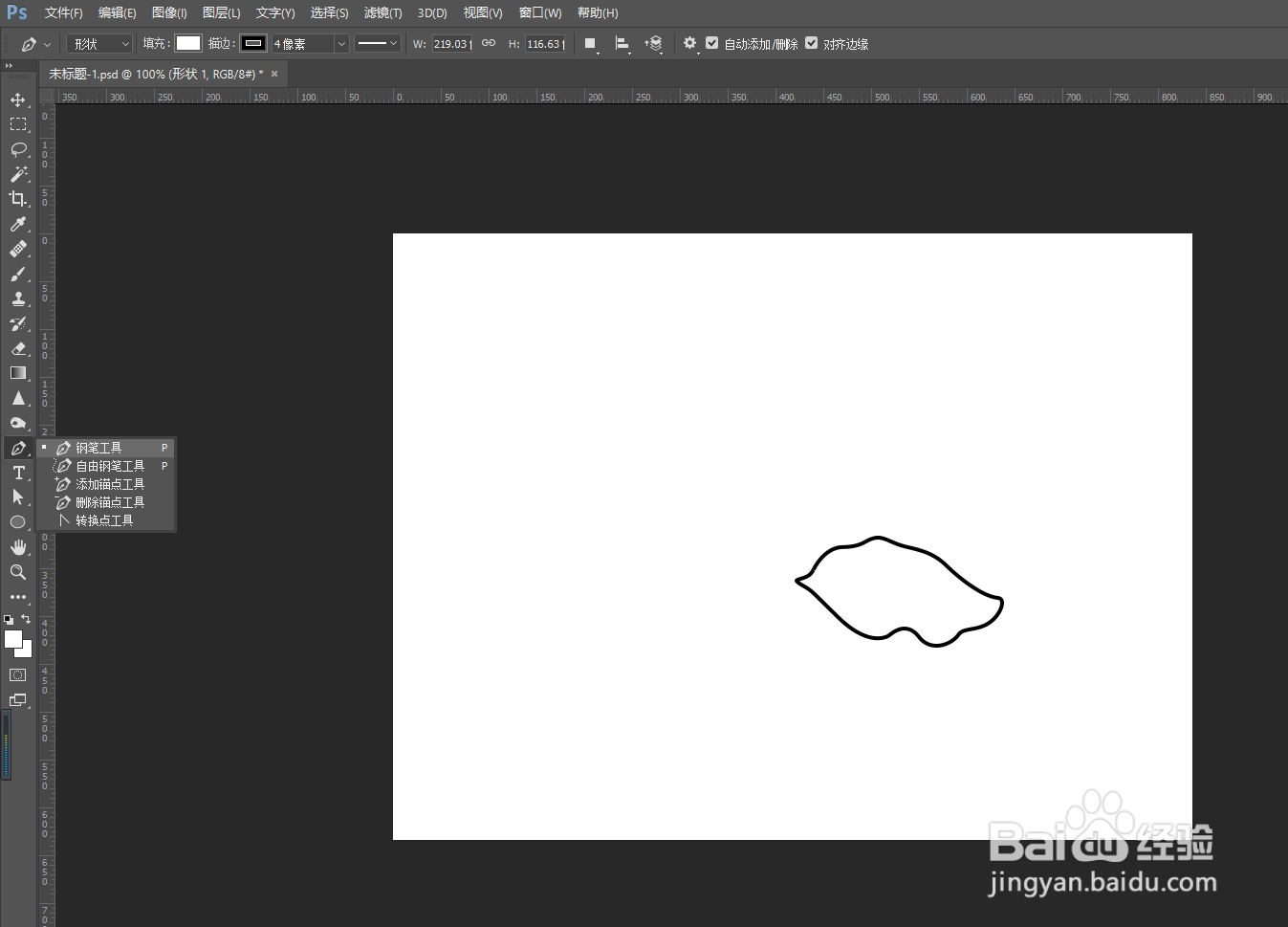Select the Move tool
Screen dimensions: 1288x927
(x=18, y=99)
